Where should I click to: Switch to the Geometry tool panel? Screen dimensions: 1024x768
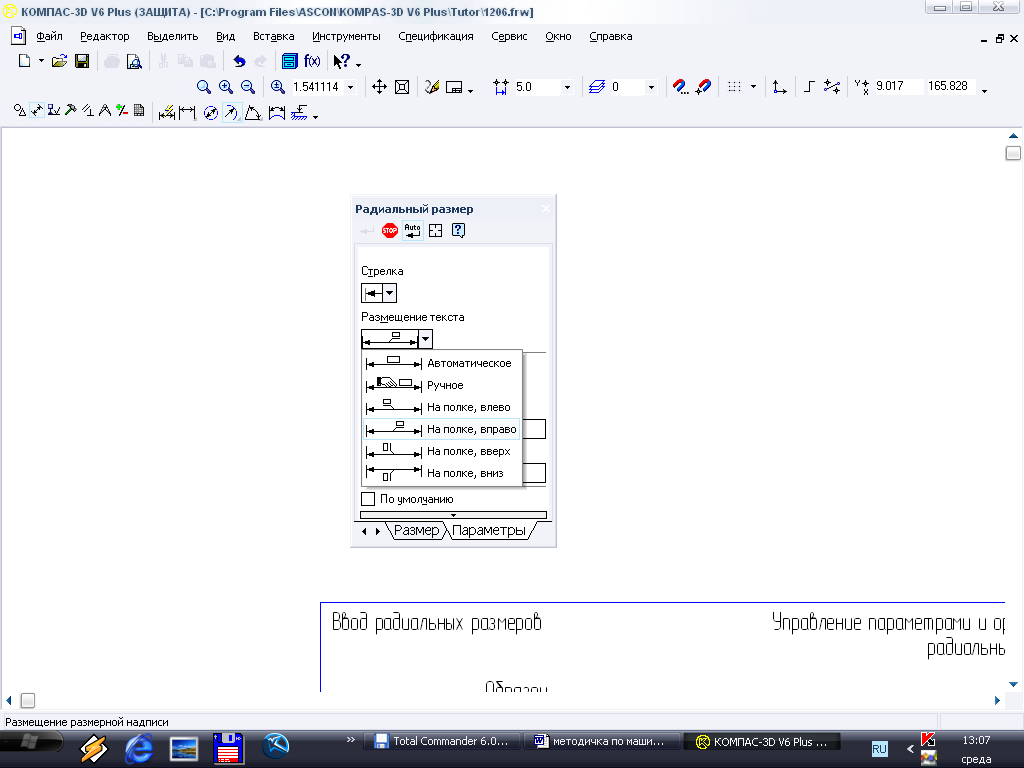tap(20, 111)
